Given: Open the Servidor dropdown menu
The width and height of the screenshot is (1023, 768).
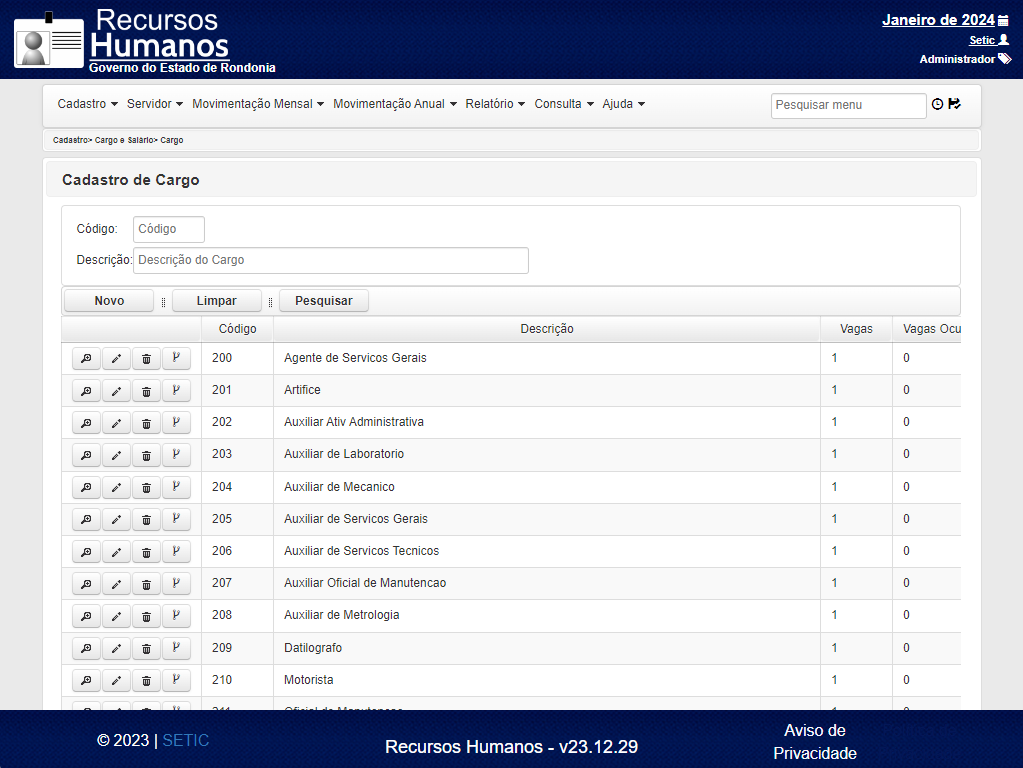Looking at the screenshot, I should click(x=155, y=104).
